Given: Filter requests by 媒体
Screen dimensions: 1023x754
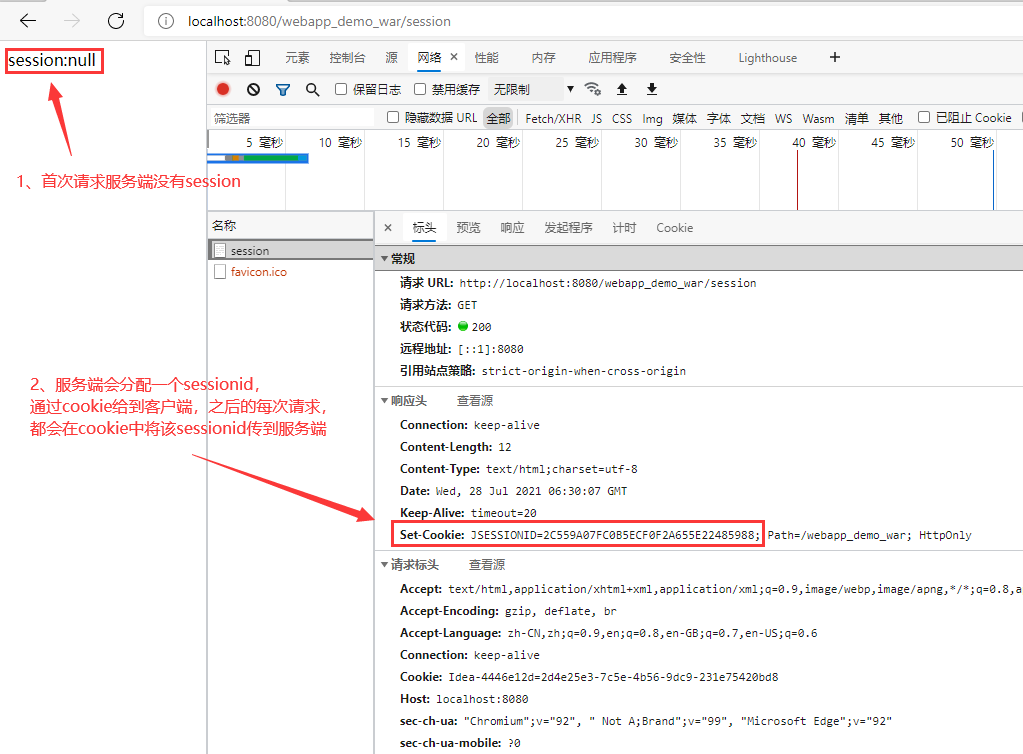Looking at the screenshot, I should click(684, 118).
